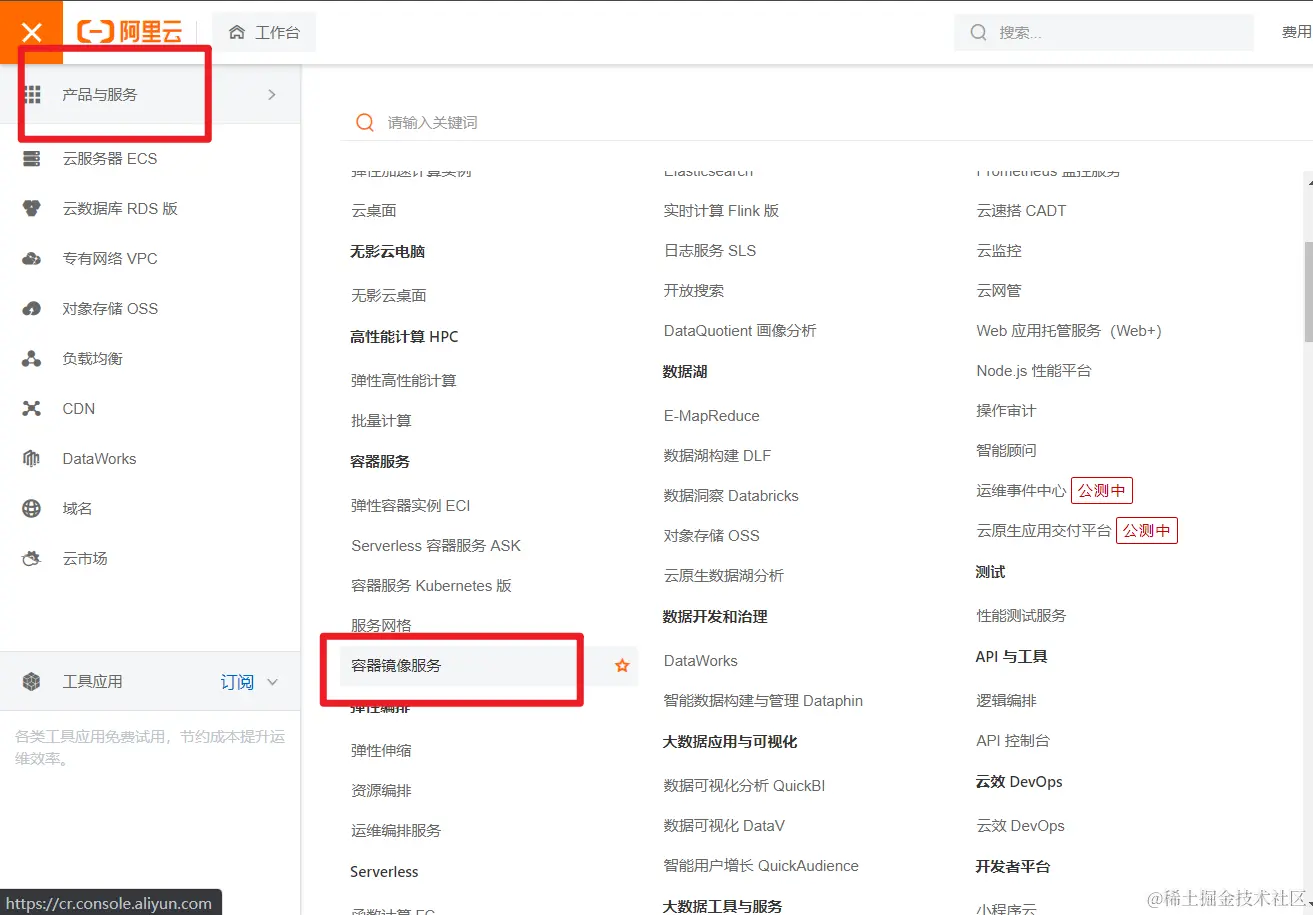Image resolution: width=1313 pixels, height=915 pixels.
Task: Click the 产品与服务 grid icon
Action: click(x=32, y=94)
